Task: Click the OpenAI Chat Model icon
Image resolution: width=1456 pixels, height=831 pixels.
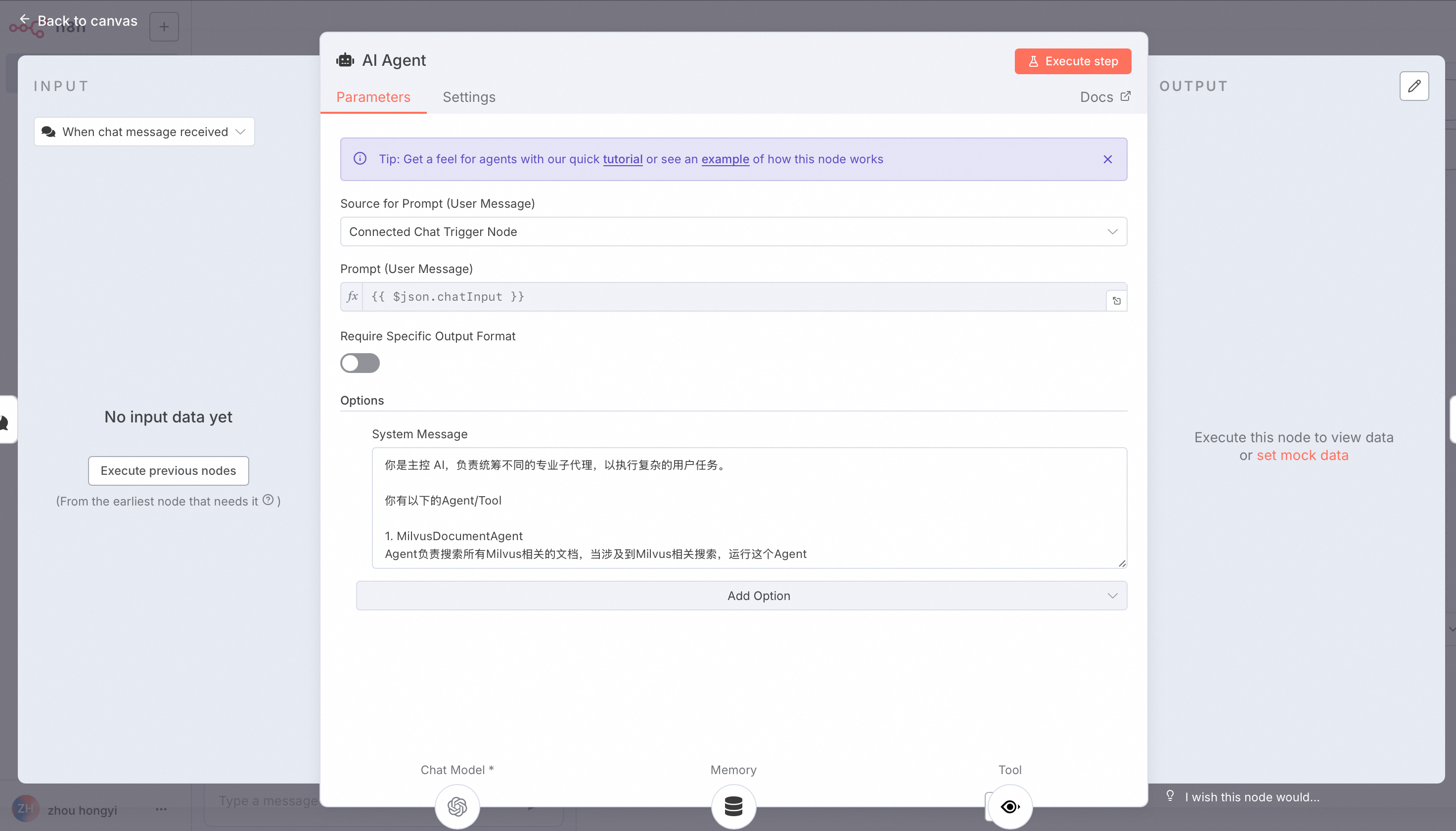Action: coord(457,806)
